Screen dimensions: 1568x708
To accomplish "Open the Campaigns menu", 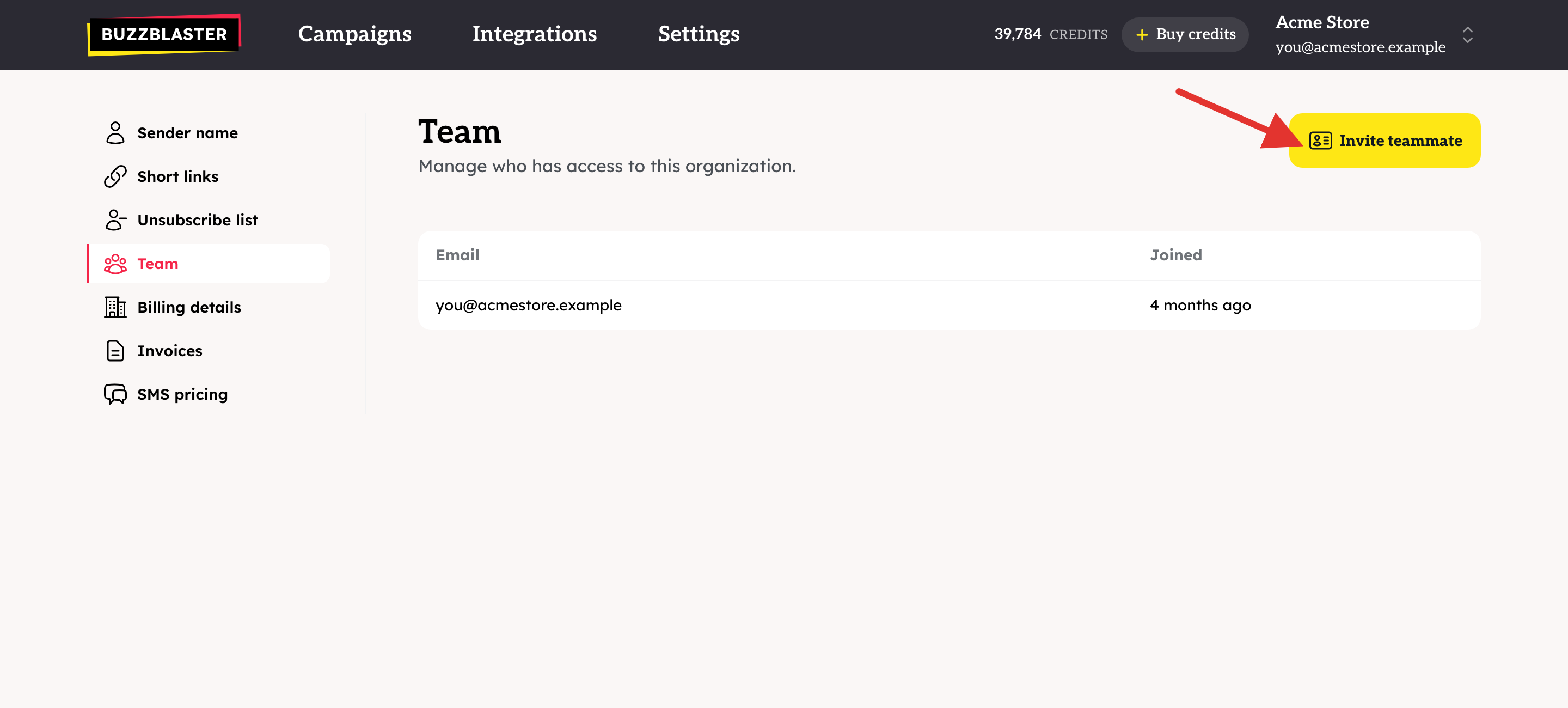I will tap(354, 34).
